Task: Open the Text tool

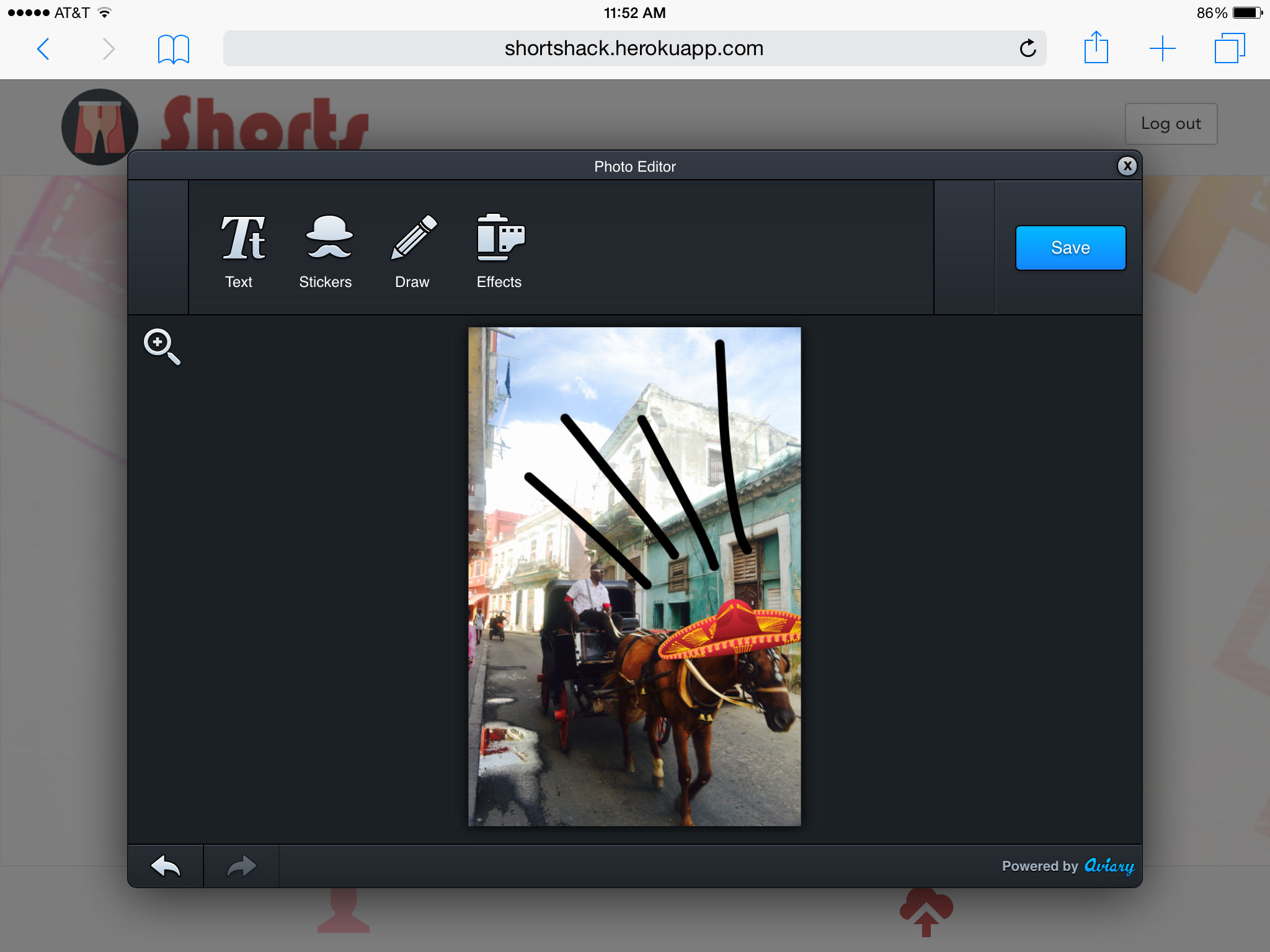Action: pyautogui.click(x=239, y=251)
